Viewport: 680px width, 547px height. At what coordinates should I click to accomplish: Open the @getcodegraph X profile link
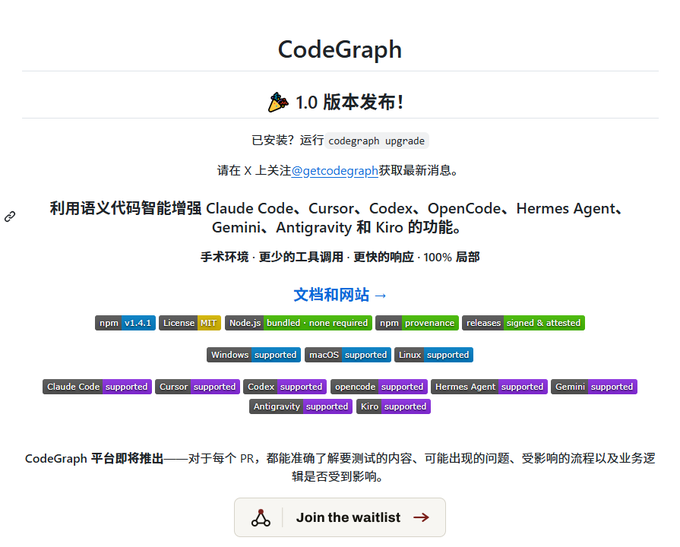pos(334,171)
